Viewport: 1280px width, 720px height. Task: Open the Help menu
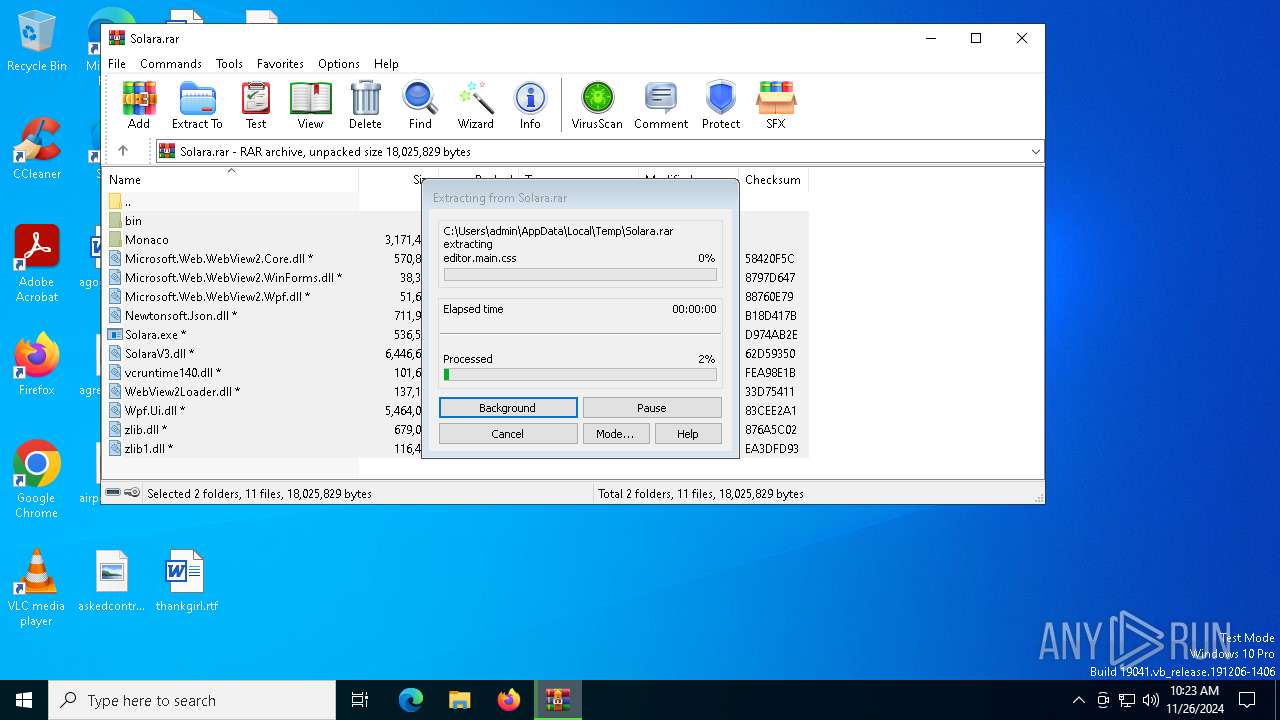pyautogui.click(x=386, y=63)
